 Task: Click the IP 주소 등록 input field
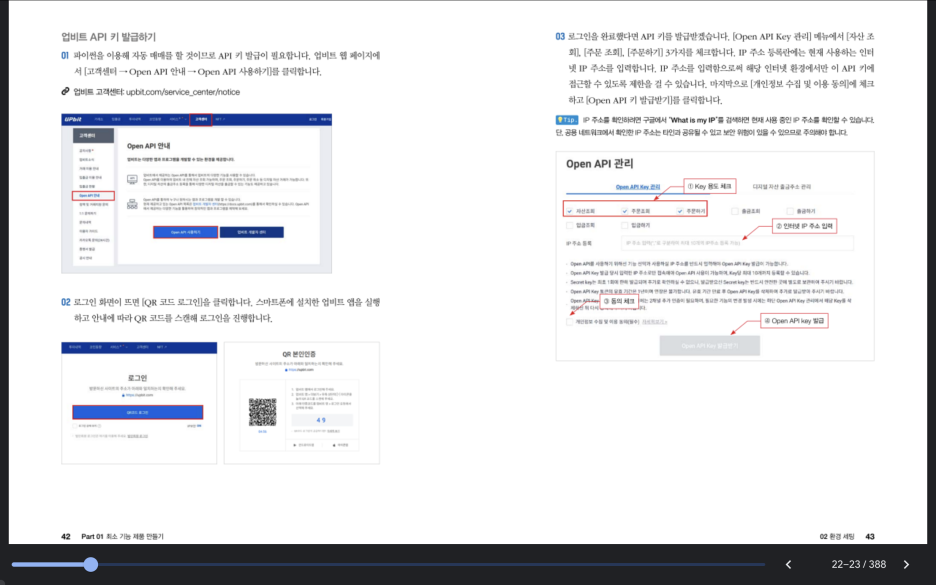pos(737,243)
